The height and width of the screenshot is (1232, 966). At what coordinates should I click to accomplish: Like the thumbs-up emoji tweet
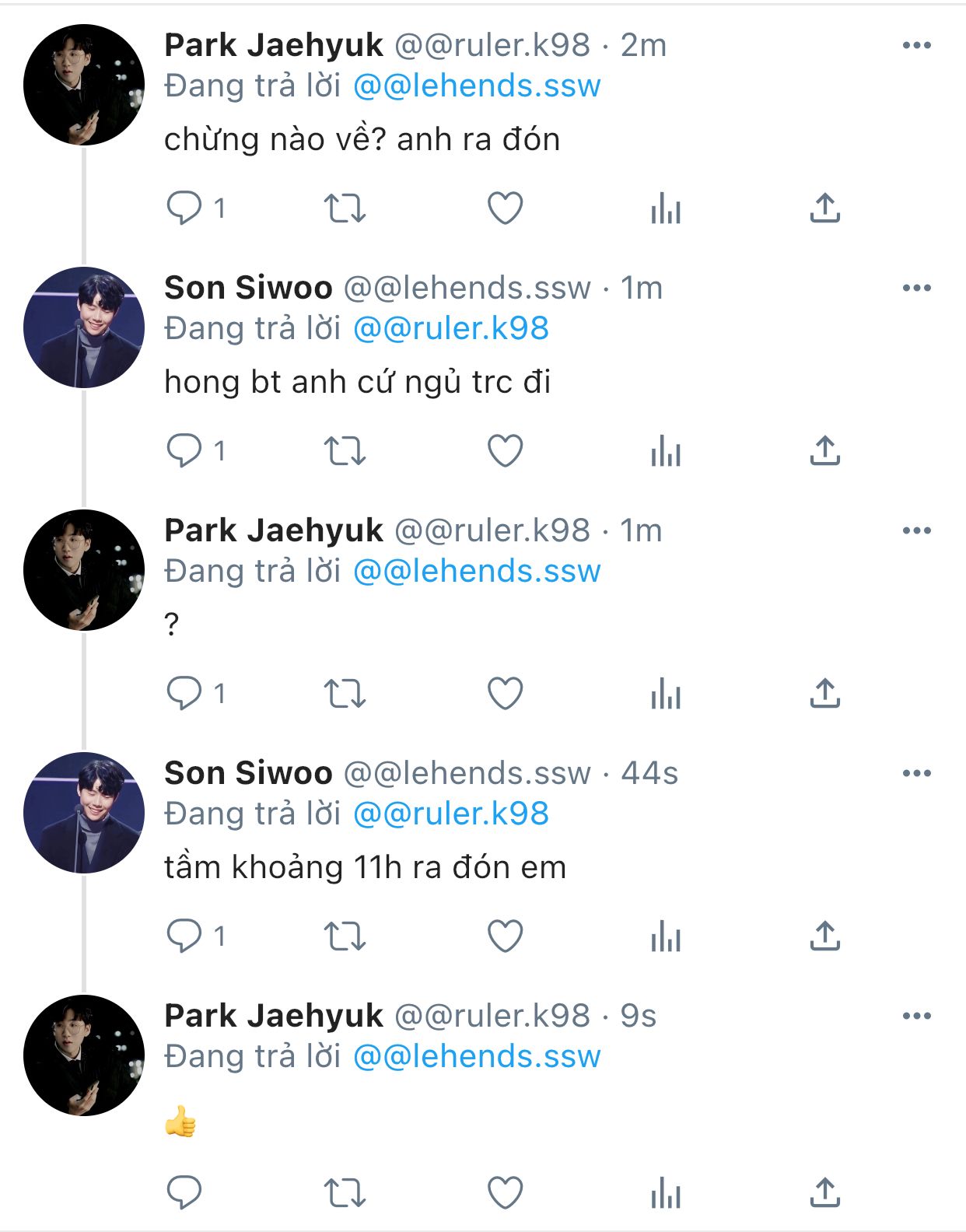(505, 1193)
